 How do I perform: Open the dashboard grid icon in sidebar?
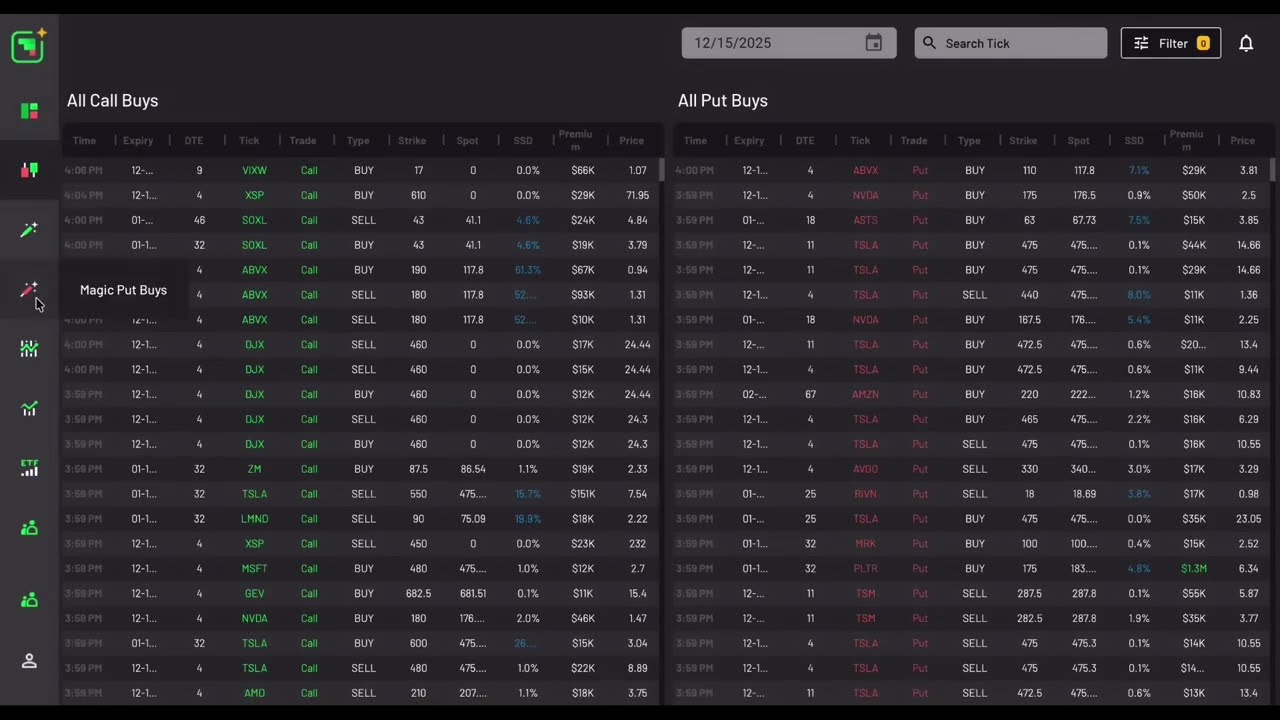(29, 111)
